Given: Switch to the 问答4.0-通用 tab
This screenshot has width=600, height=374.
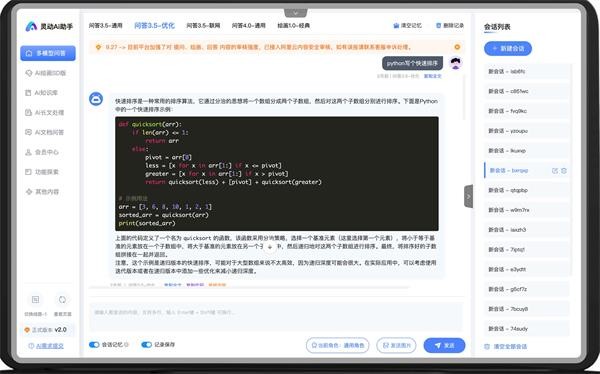Looking at the screenshot, I should tap(248, 26).
